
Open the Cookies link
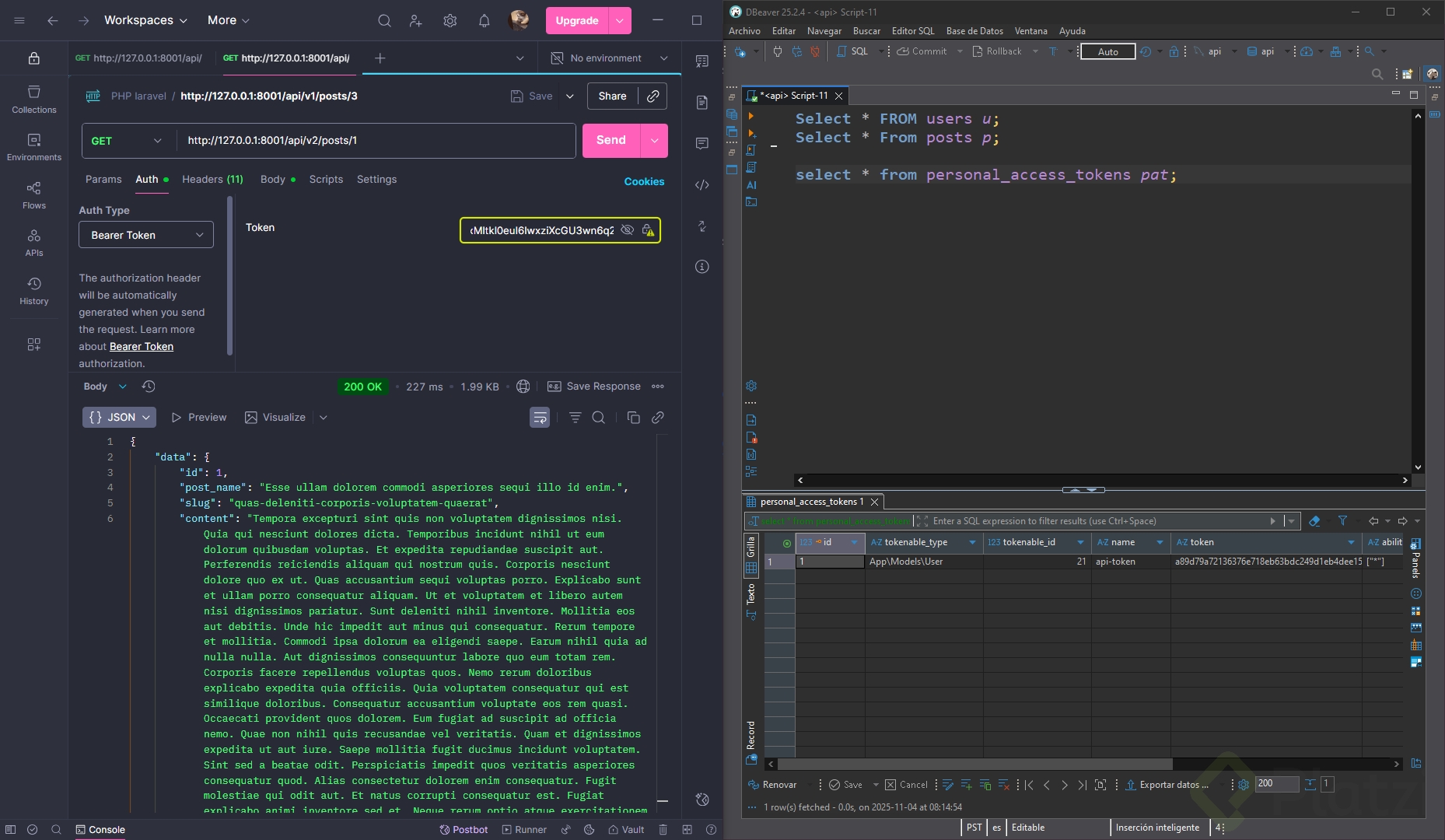(x=644, y=181)
